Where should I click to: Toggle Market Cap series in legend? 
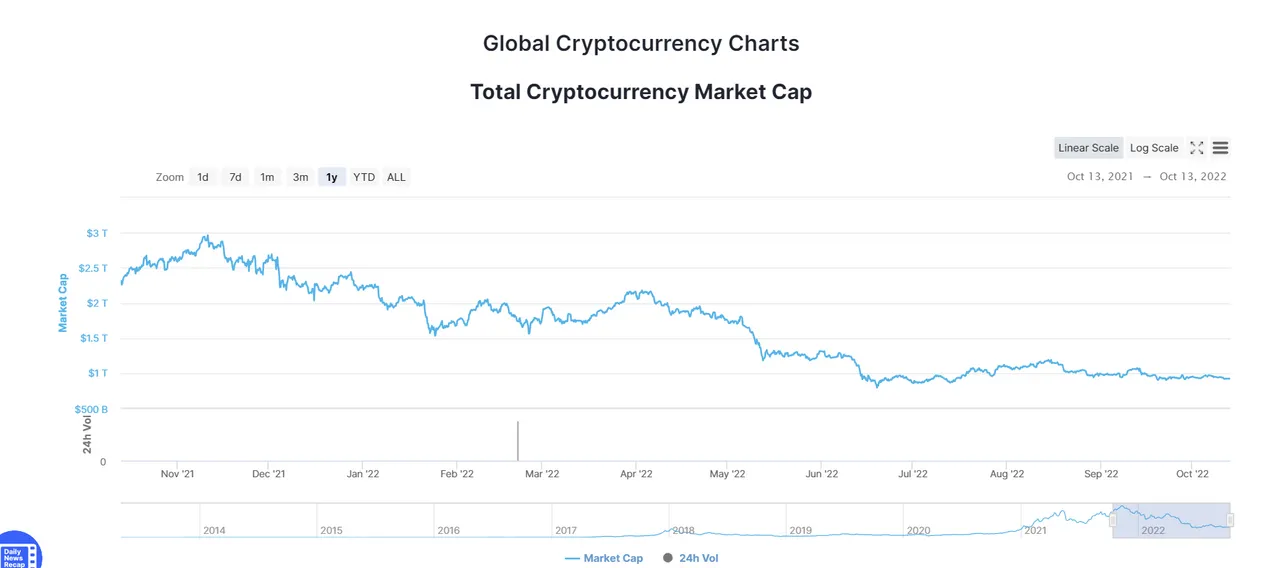pyautogui.click(x=604, y=558)
